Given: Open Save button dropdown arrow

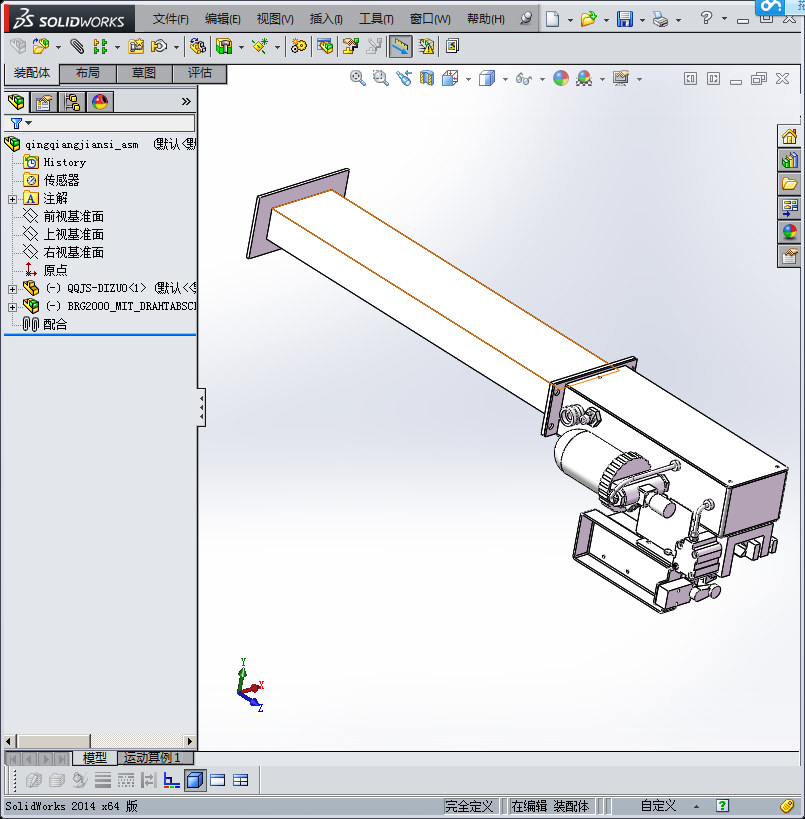Looking at the screenshot, I should [642, 20].
